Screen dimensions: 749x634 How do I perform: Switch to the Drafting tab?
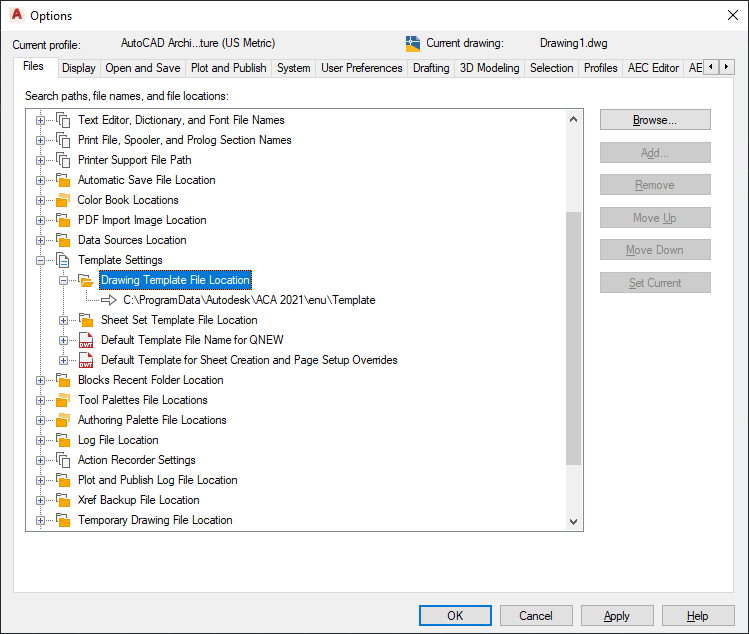[x=431, y=68]
